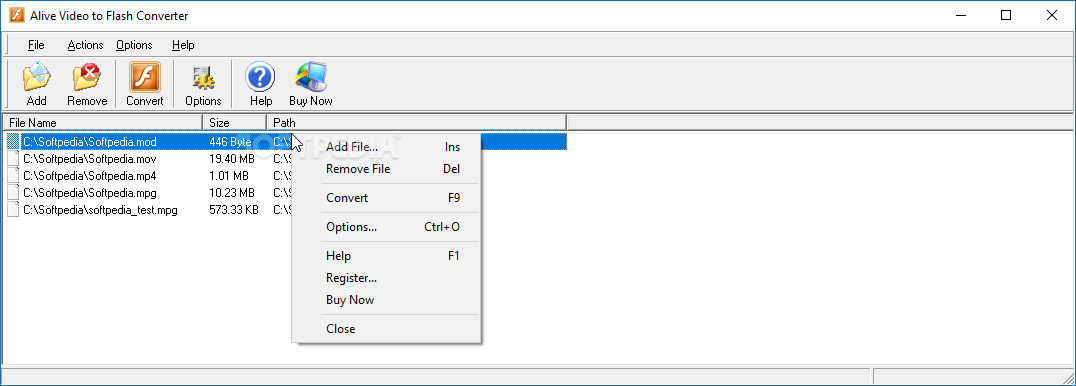The height and width of the screenshot is (386, 1076).
Task: Click the Add file toolbar icon
Action: point(36,77)
